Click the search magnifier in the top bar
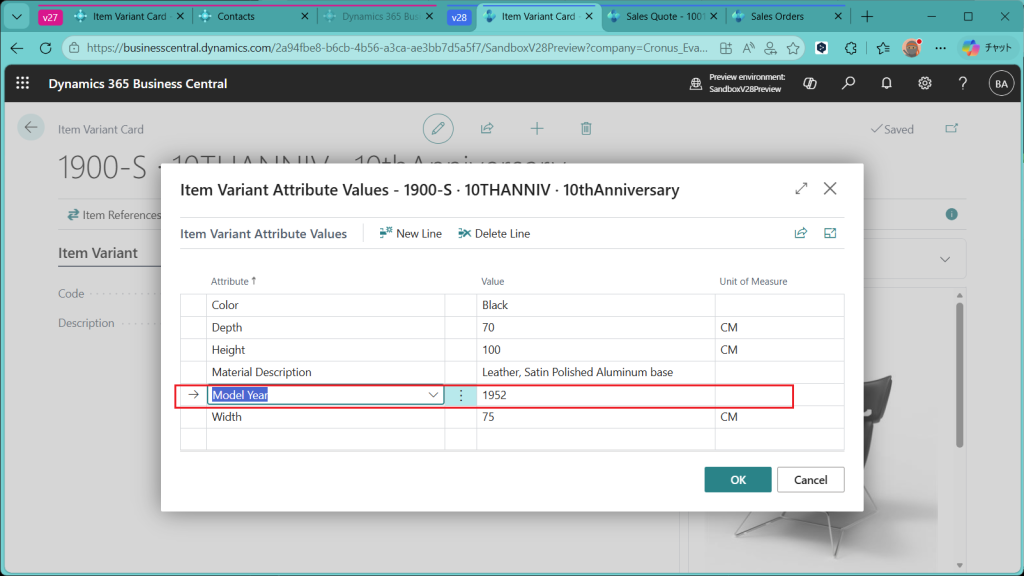 pyautogui.click(x=848, y=84)
